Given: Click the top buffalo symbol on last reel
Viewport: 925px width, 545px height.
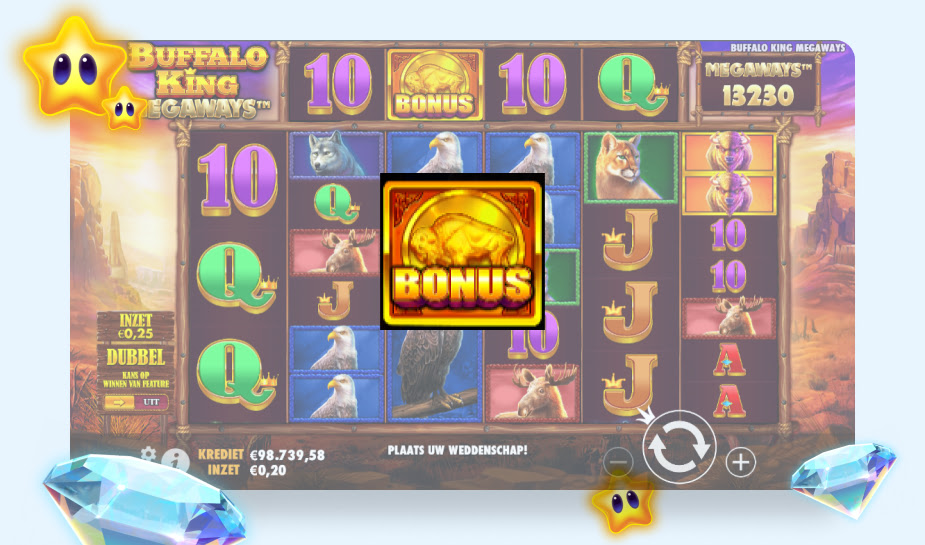Looking at the screenshot, I should [x=729, y=153].
